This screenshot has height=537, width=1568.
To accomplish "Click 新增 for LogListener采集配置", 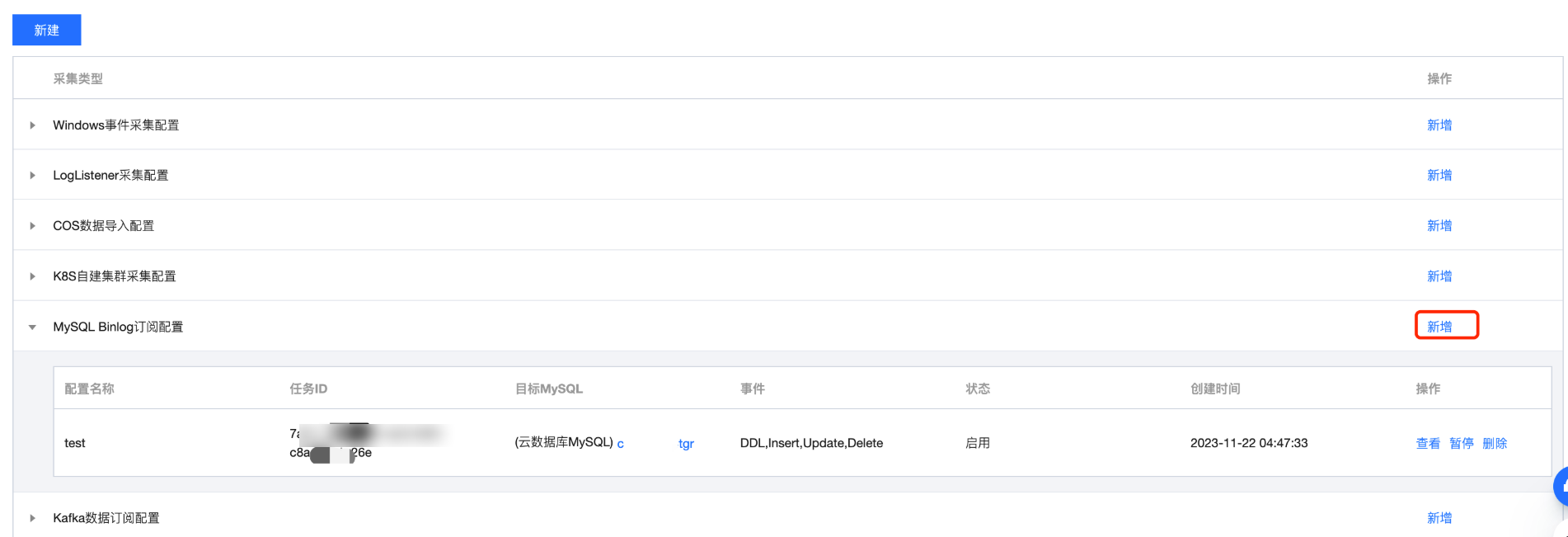I will [1439, 176].
